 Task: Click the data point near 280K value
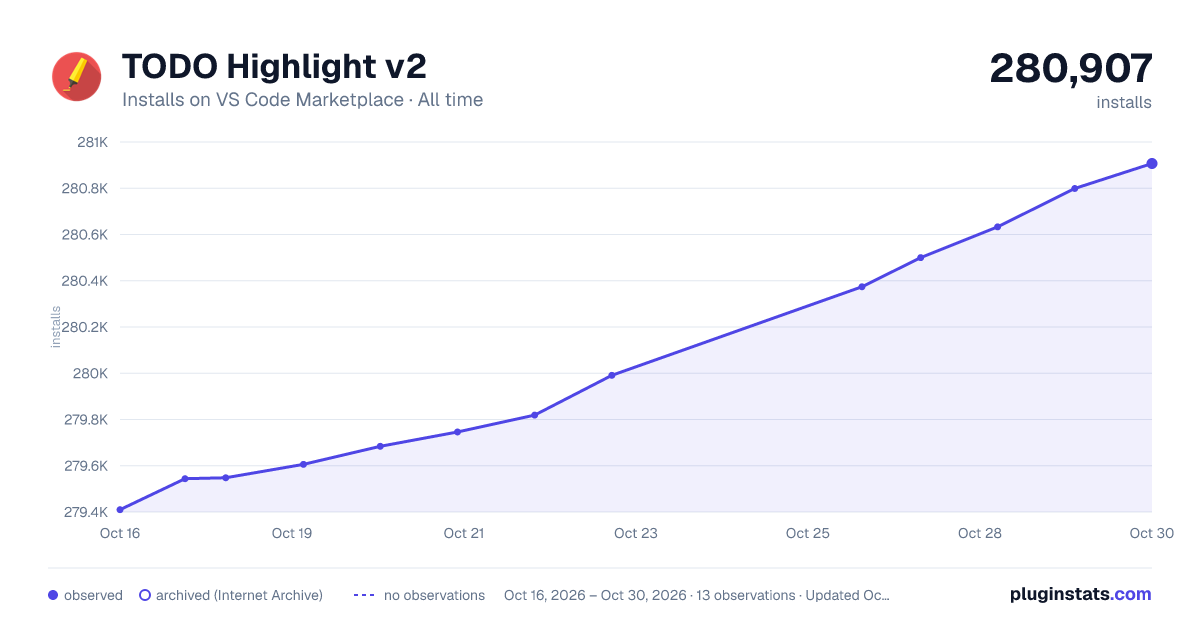coord(612,375)
